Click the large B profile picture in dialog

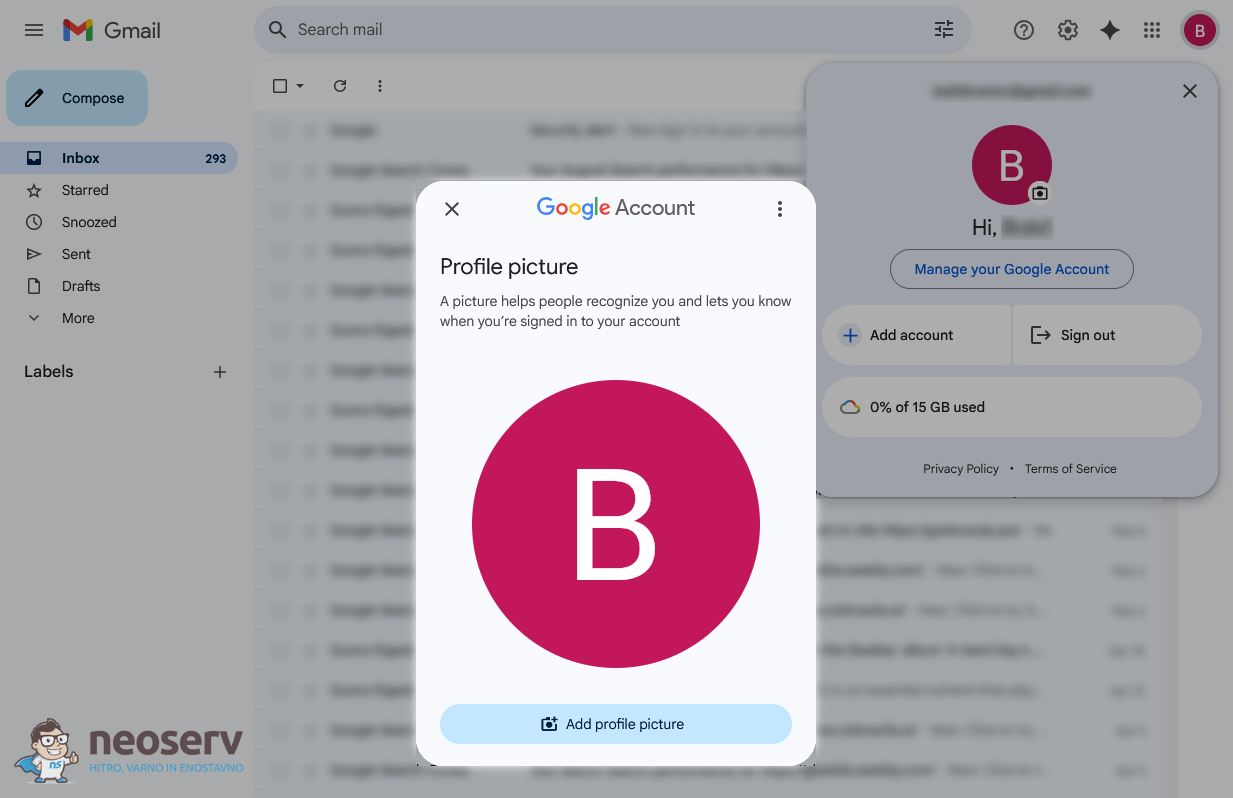pos(616,524)
